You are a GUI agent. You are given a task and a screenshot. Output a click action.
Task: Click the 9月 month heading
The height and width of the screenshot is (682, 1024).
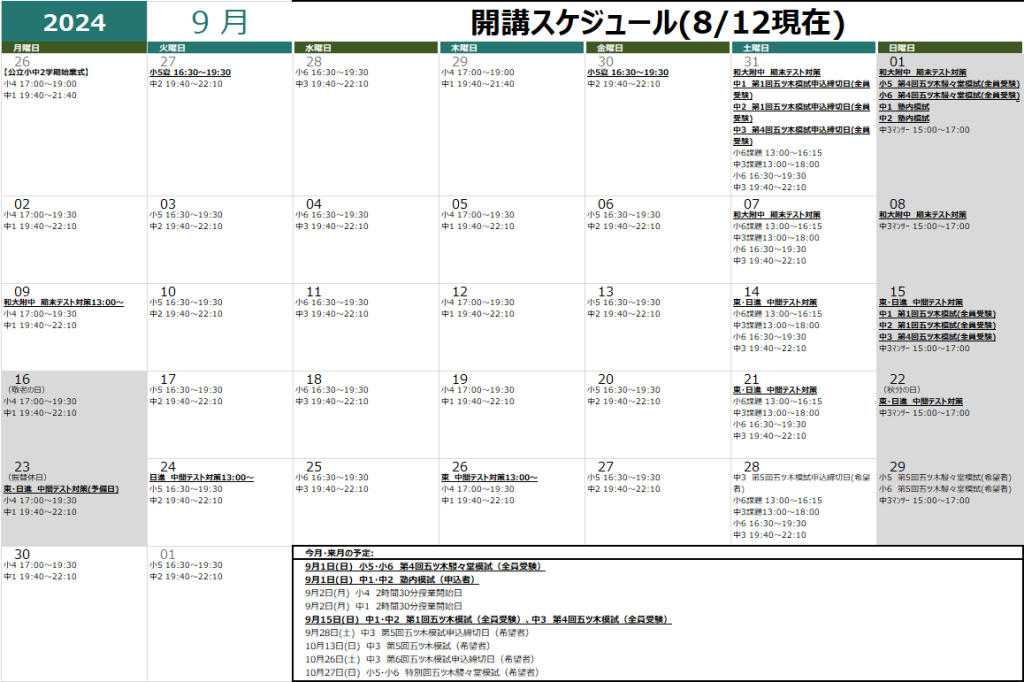coord(219,21)
